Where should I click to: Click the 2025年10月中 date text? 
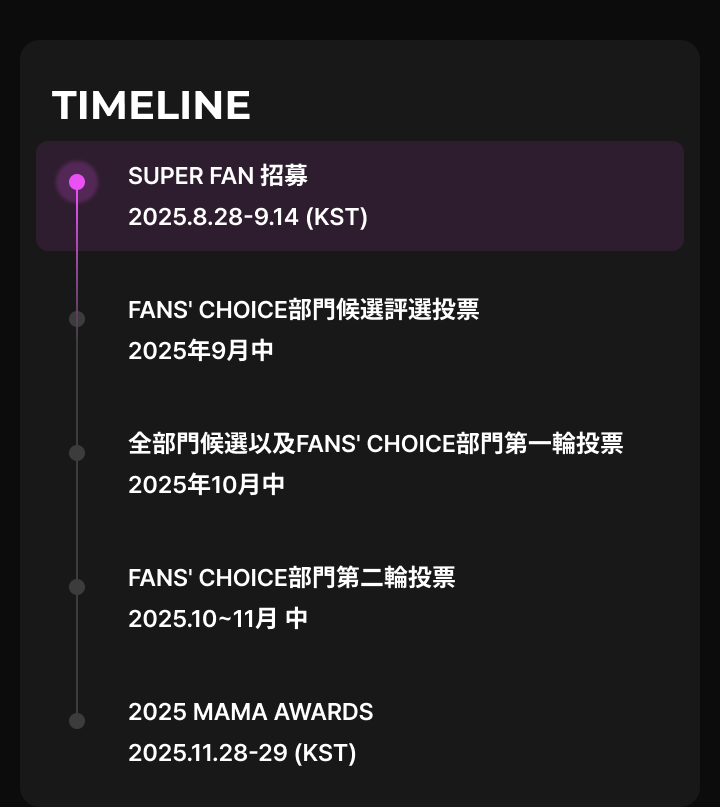(x=206, y=484)
